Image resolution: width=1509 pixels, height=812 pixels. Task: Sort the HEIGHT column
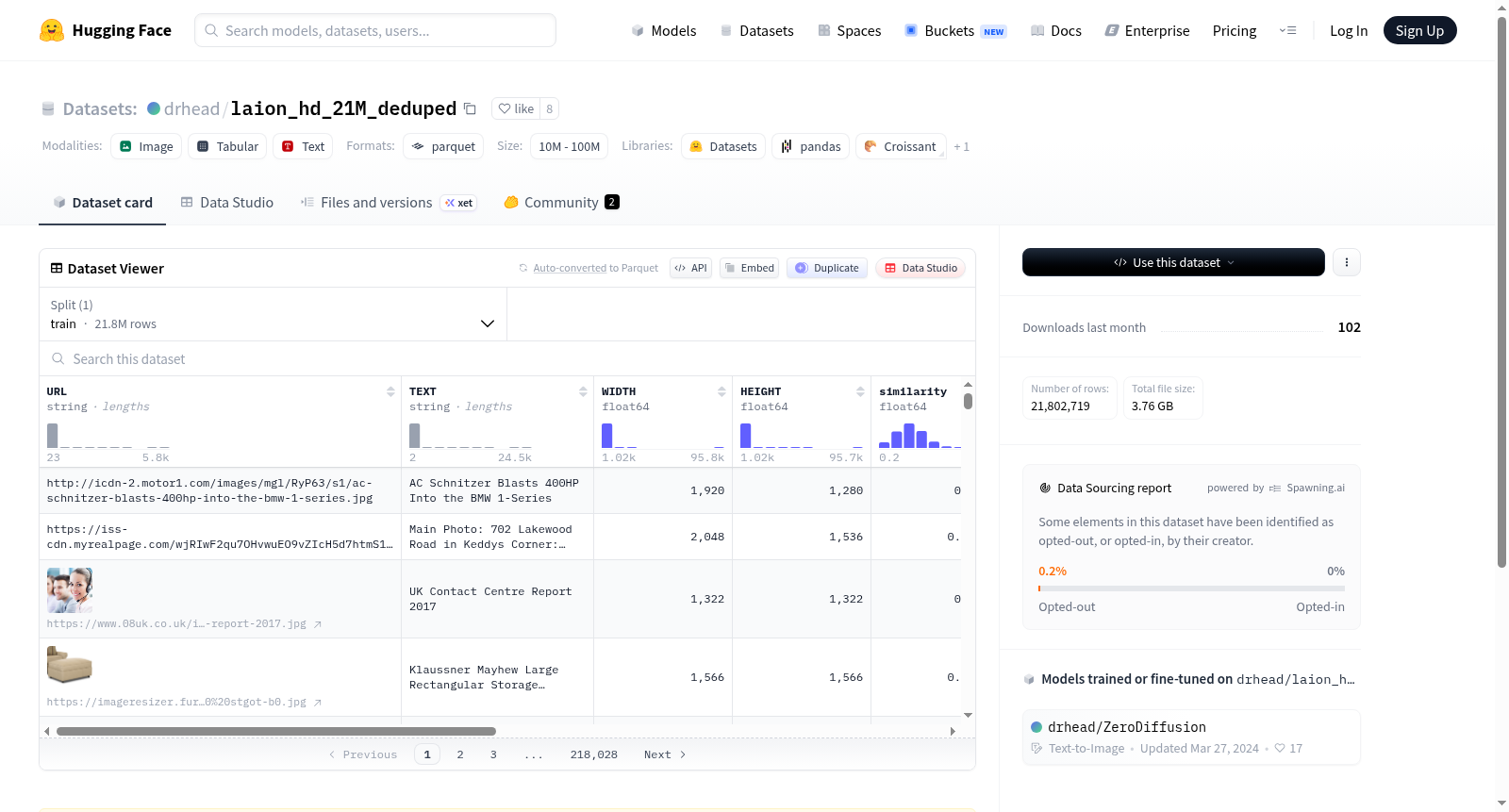pos(860,391)
